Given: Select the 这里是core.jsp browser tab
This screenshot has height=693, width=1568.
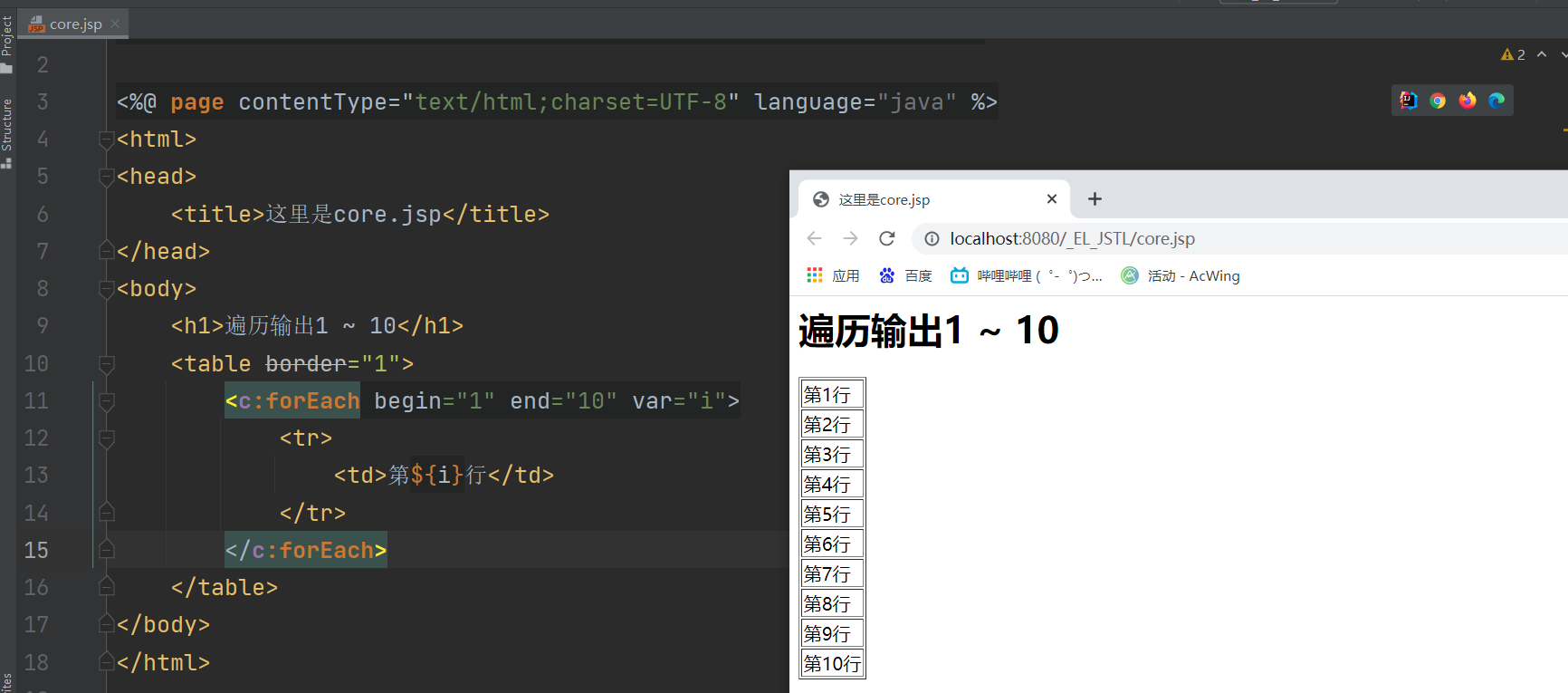Looking at the screenshot, I should click(x=932, y=199).
